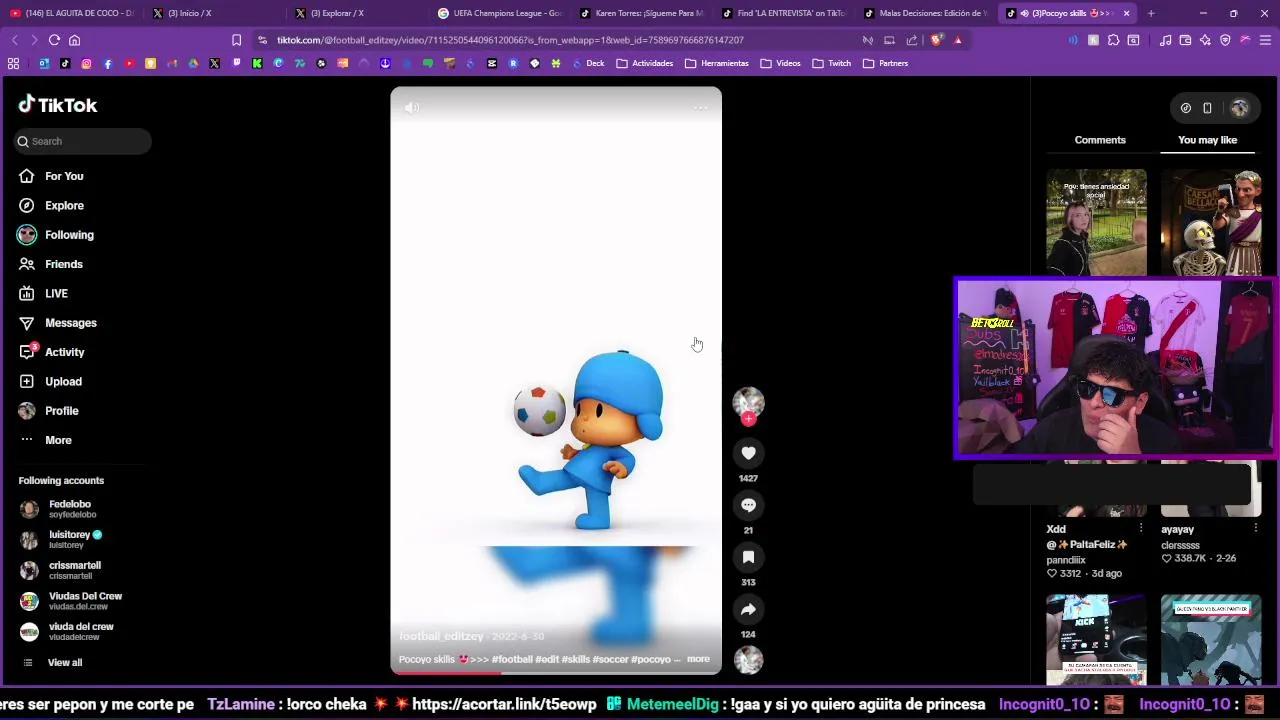The width and height of the screenshot is (1280, 720).
Task: Switch to Explorar / X browser tab
Action: tap(358, 13)
